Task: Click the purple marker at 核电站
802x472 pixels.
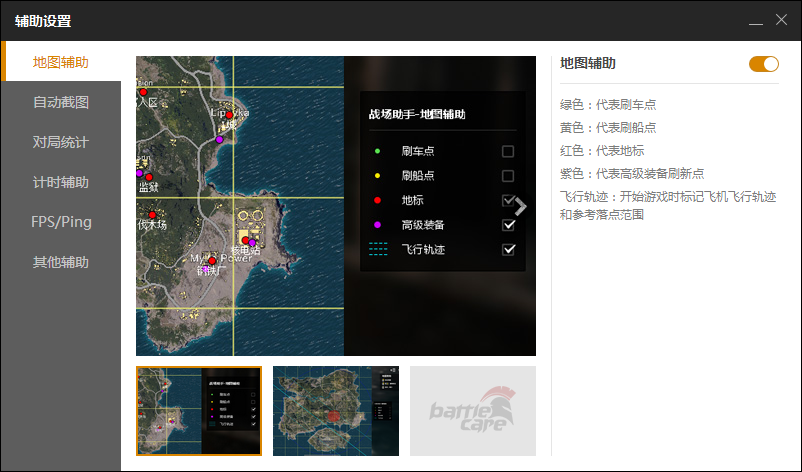Action: pos(252,242)
